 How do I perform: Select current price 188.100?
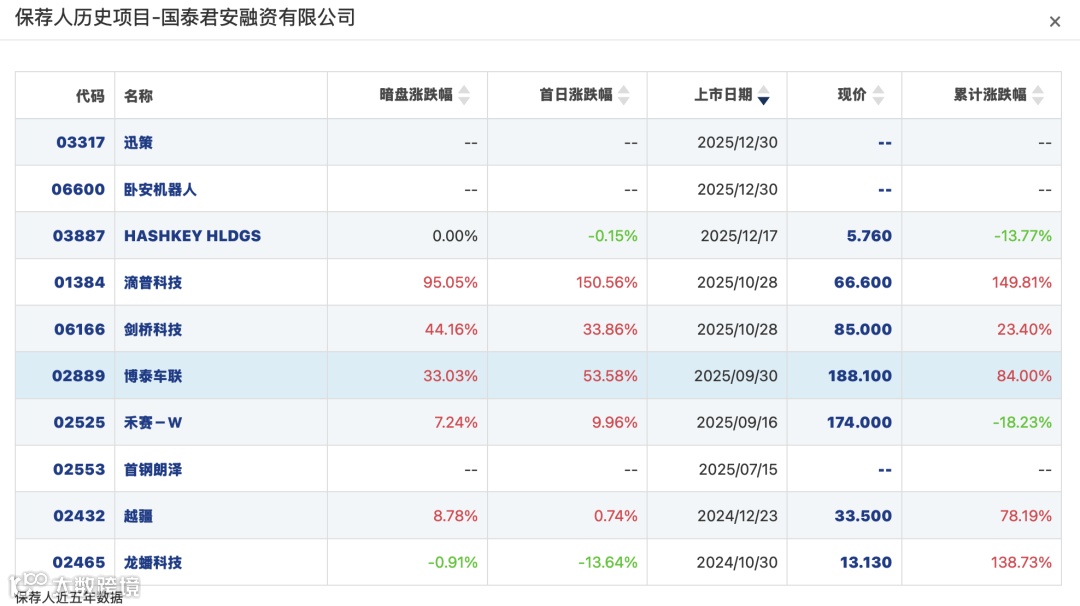pos(860,376)
